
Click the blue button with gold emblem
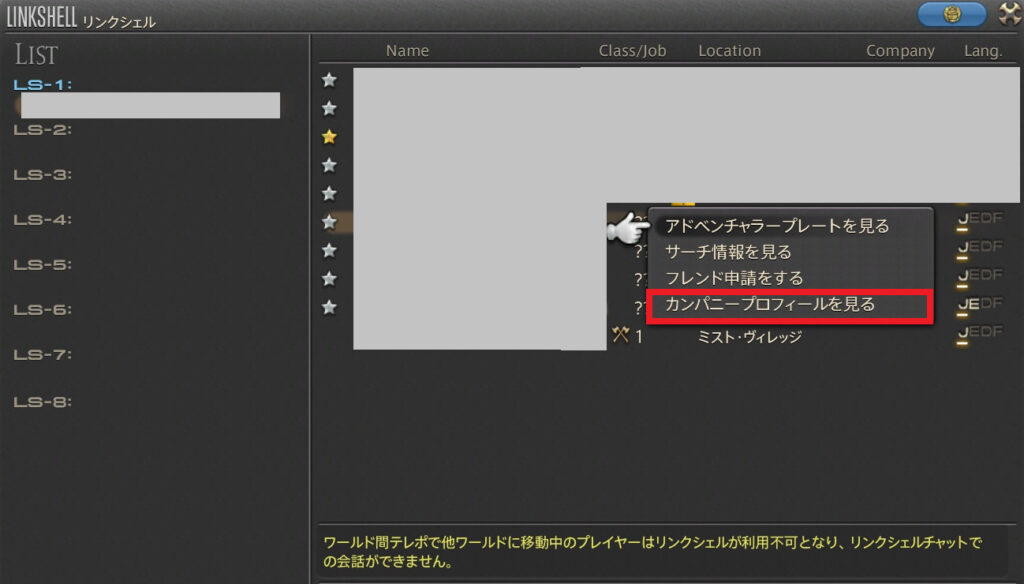952,14
